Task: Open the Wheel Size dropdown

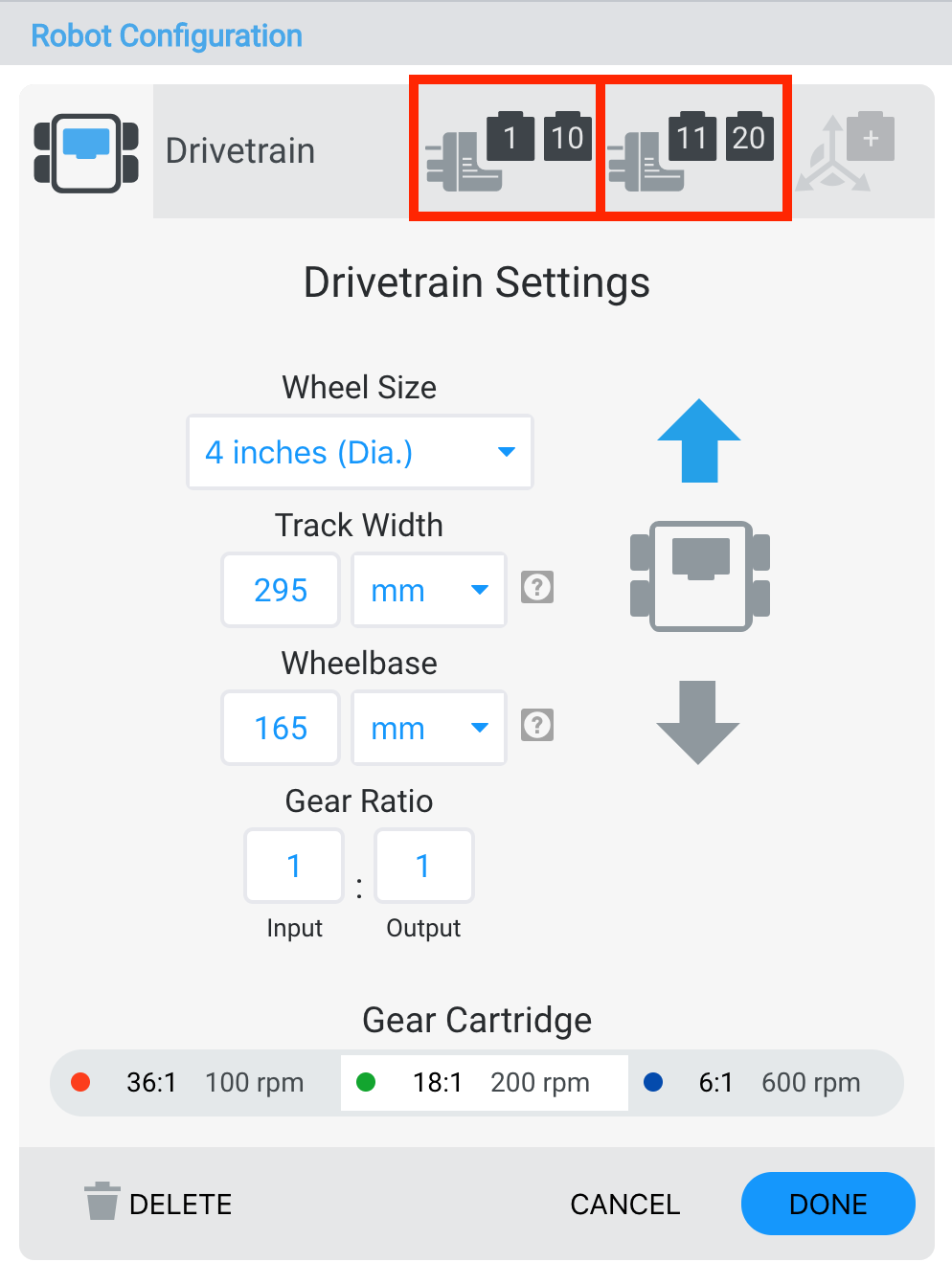Action: [x=359, y=452]
